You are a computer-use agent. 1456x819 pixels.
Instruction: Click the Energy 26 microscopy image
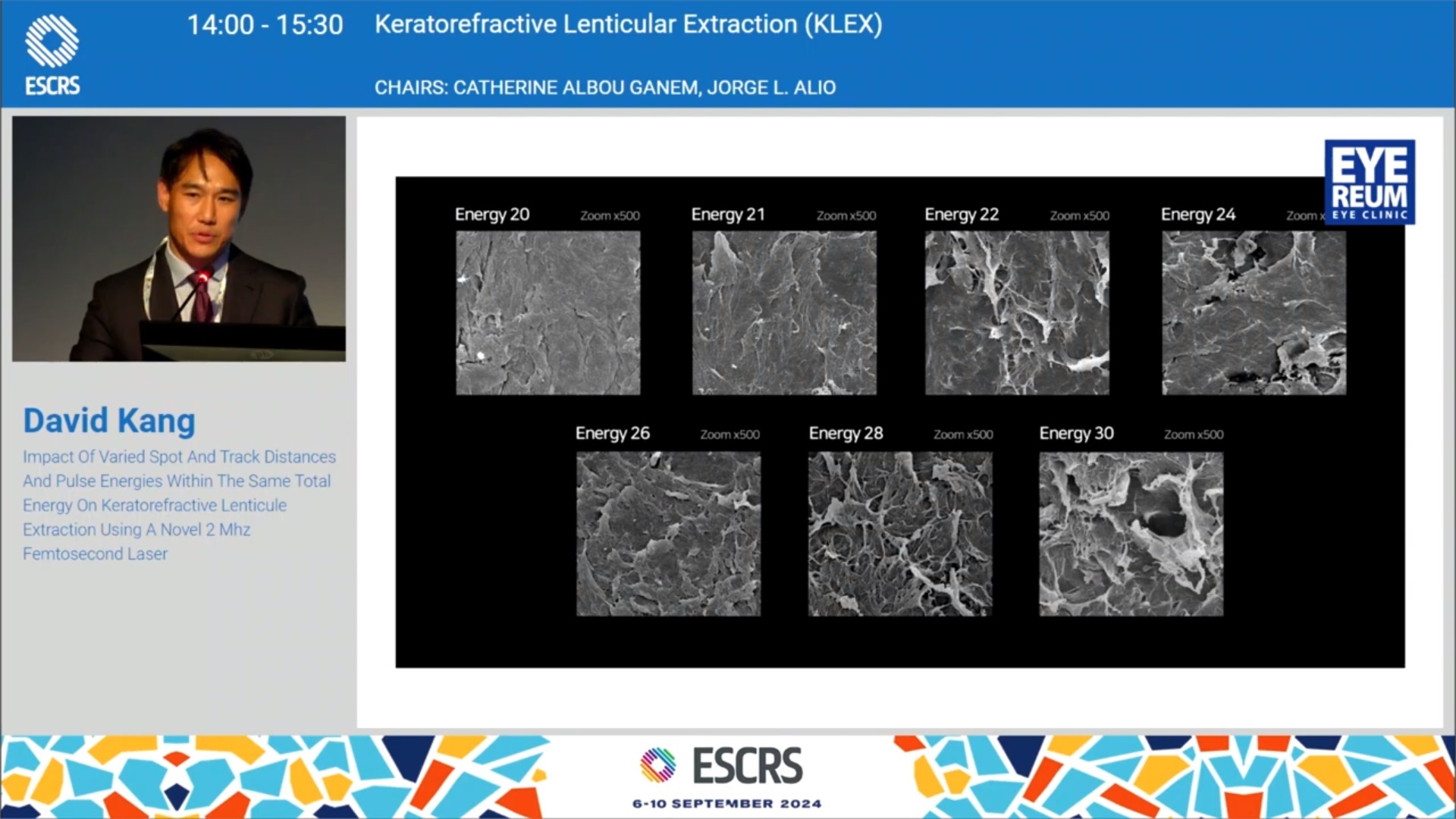[x=667, y=533]
